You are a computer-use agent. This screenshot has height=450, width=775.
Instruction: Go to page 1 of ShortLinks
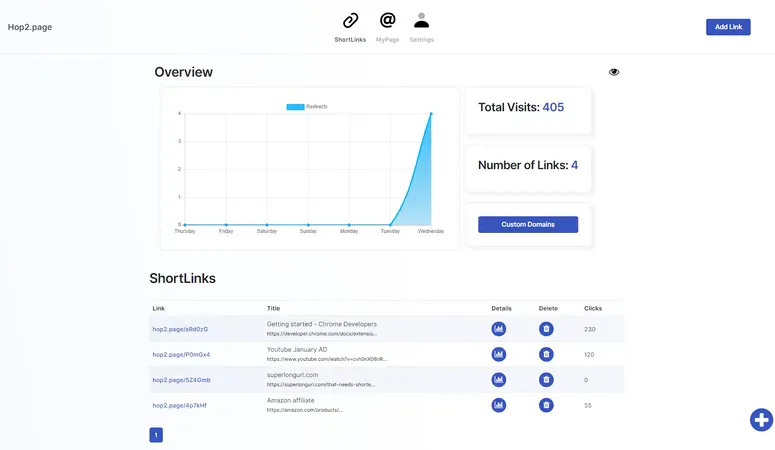click(156, 435)
